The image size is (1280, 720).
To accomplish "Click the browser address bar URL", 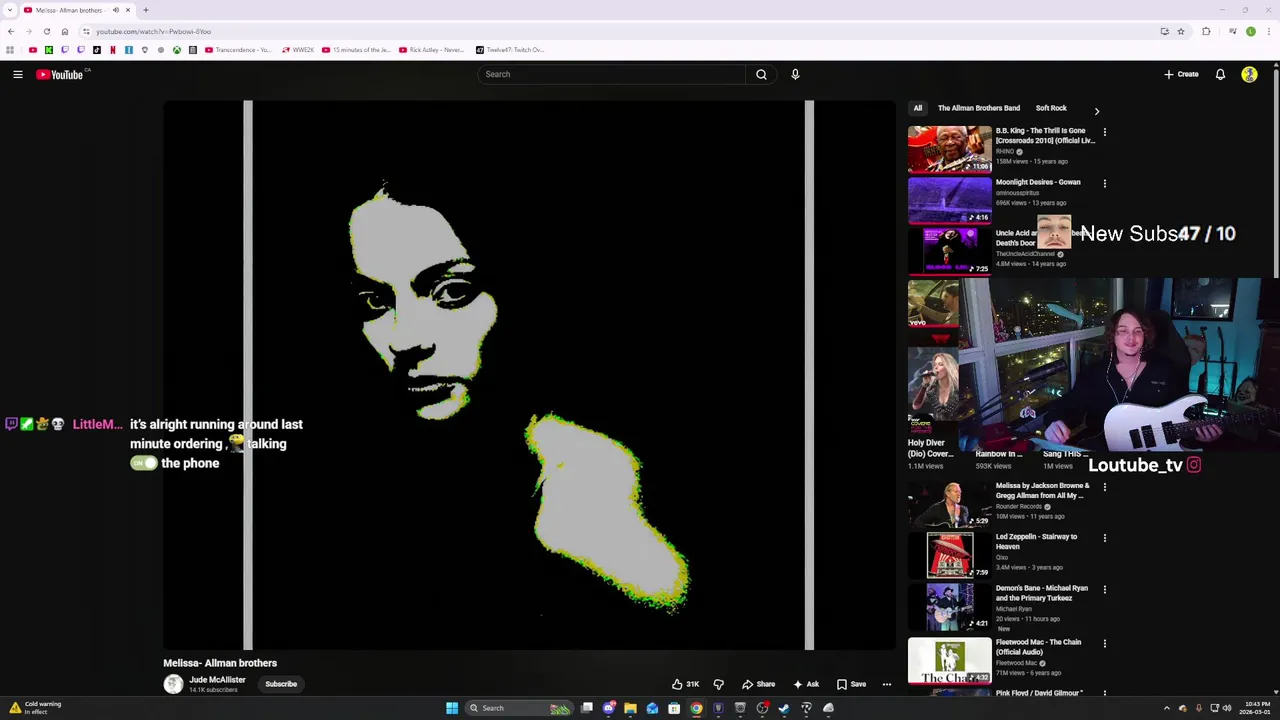I will 153,31.
